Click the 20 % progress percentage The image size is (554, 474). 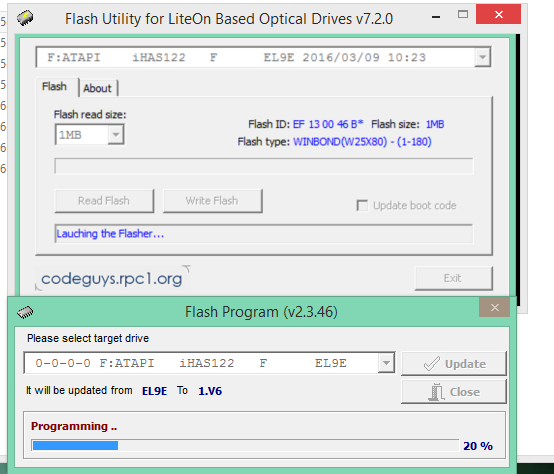pyautogui.click(x=478, y=446)
